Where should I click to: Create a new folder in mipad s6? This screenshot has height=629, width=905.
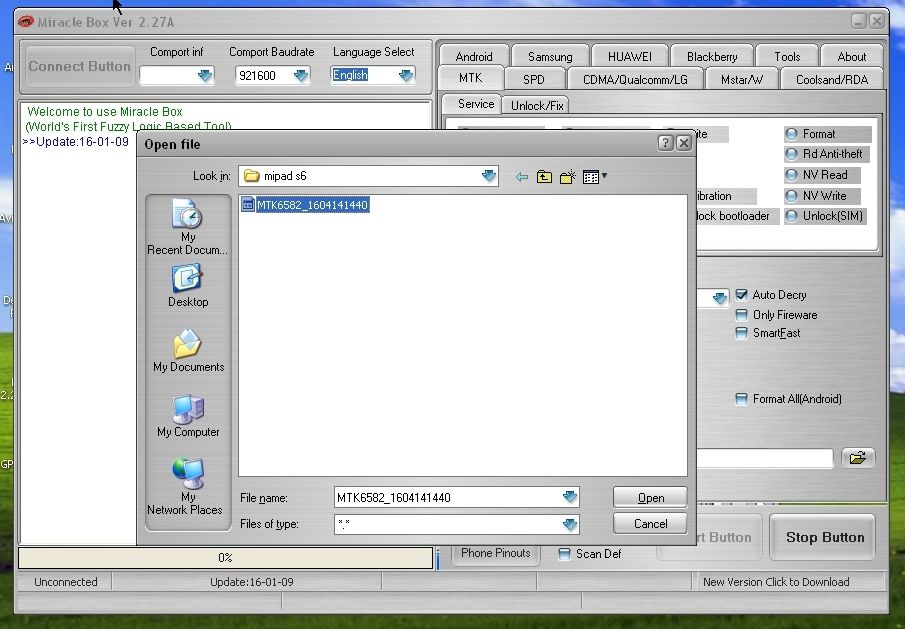click(x=567, y=177)
